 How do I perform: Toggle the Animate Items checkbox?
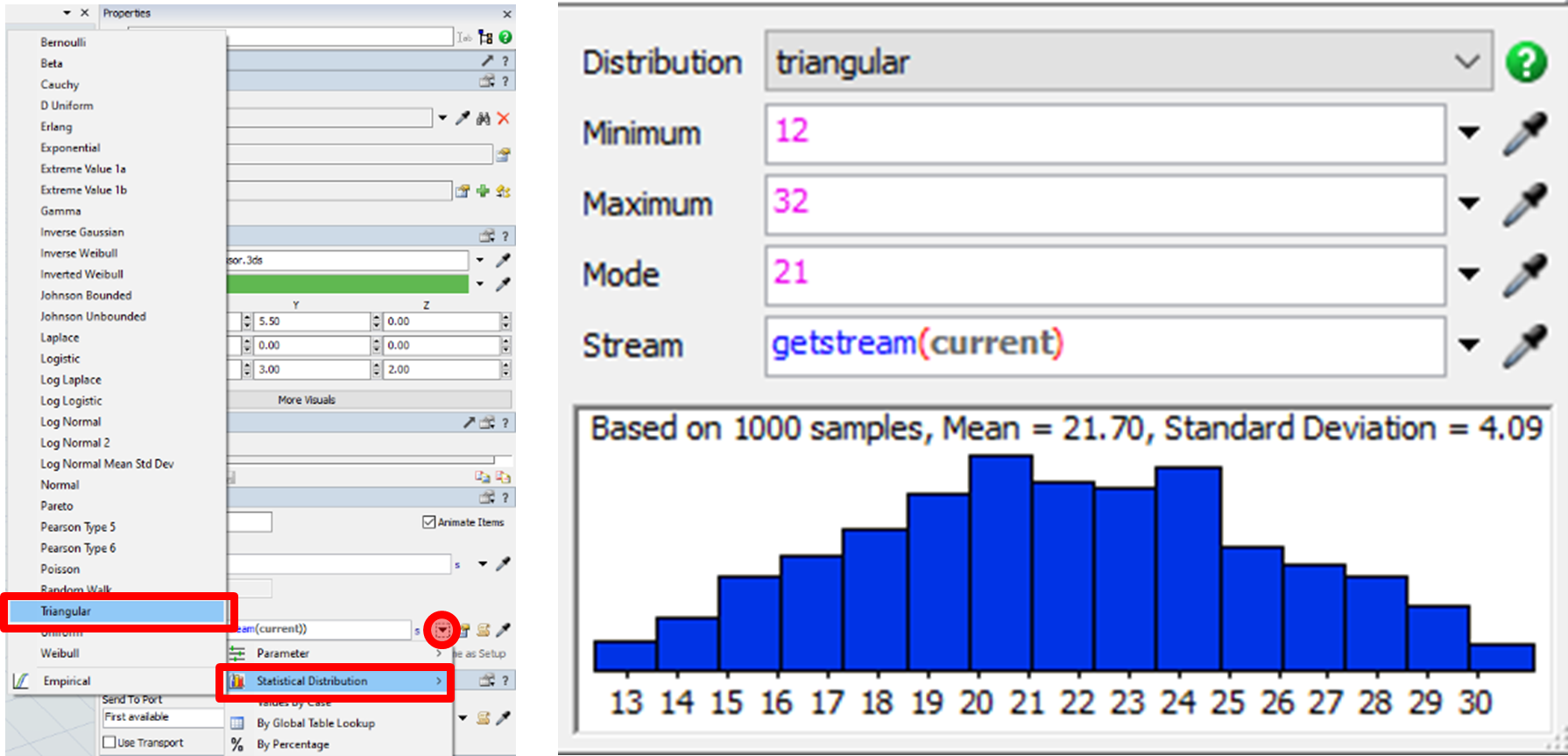[429, 522]
